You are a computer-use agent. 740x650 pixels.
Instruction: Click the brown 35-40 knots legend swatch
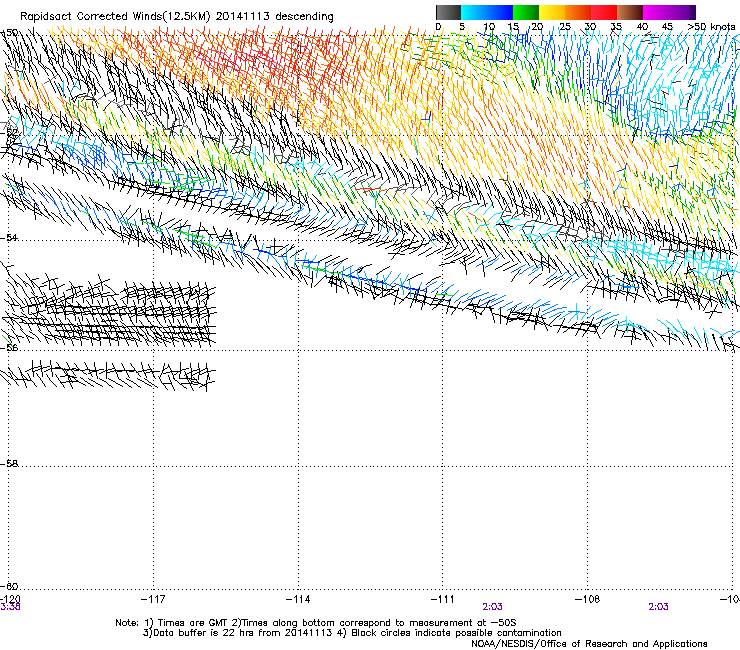(x=630, y=12)
